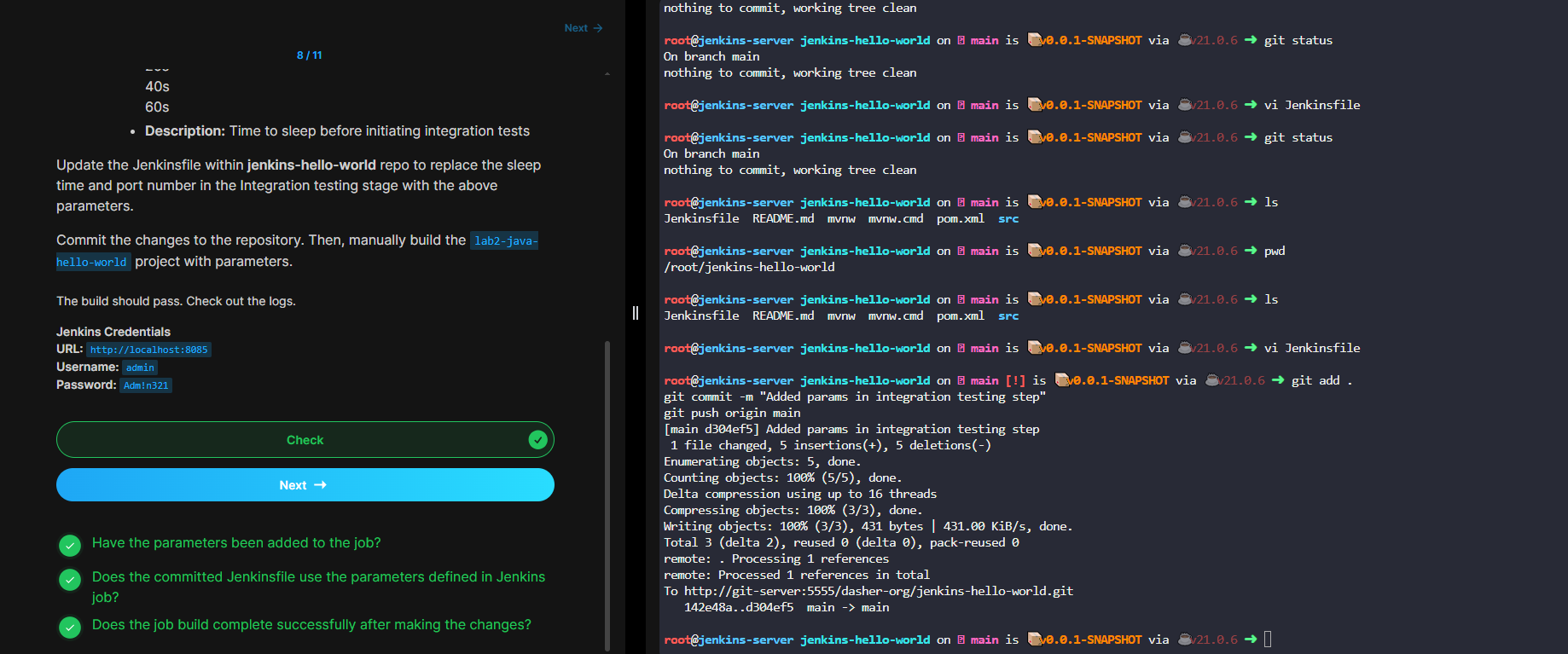Click the admin username value
The height and width of the screenshot is (654, 1568).
pyautogui.click(x=140, y=368)
